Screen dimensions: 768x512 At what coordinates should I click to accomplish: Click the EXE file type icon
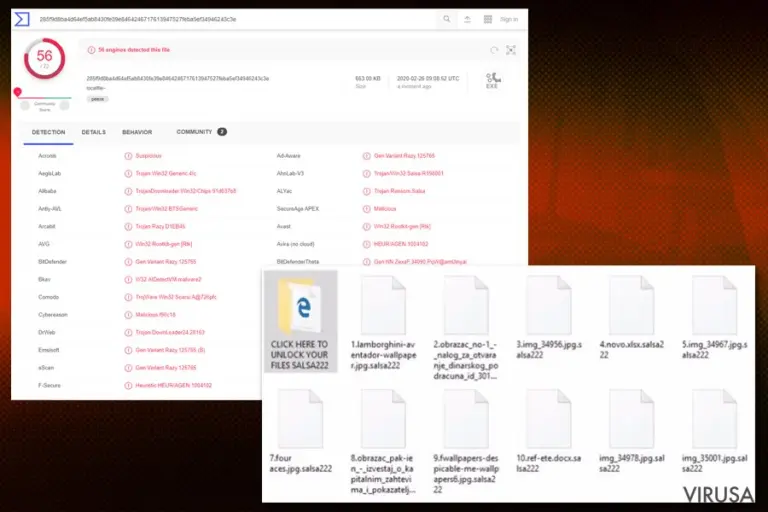(492, 80)
